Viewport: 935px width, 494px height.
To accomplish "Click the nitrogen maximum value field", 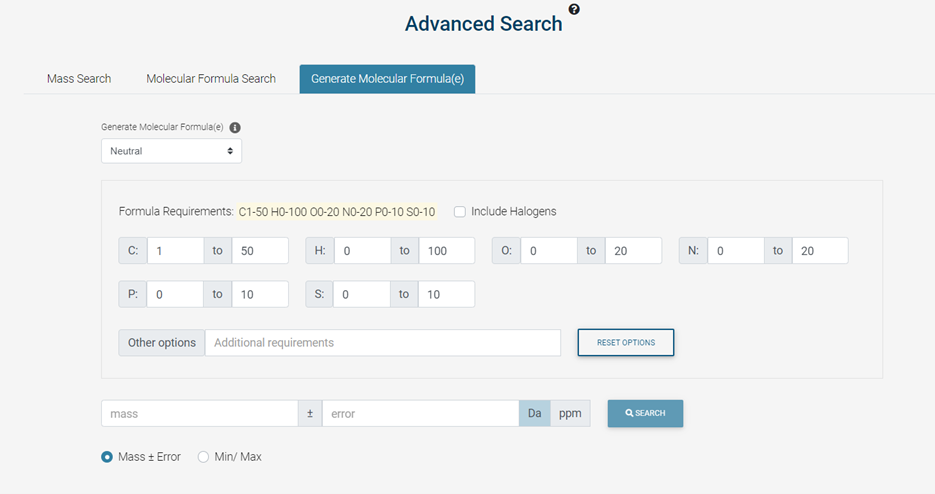I will pos(820,251).
